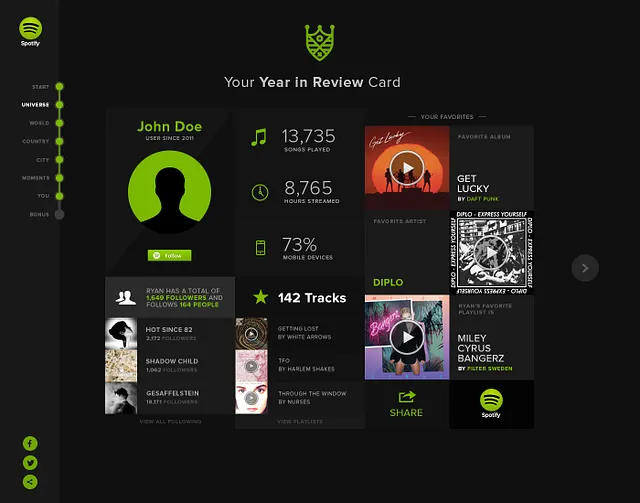Click the Twitter icon in sidebar
The image size is (640, 503).
[x=30, y=463]
